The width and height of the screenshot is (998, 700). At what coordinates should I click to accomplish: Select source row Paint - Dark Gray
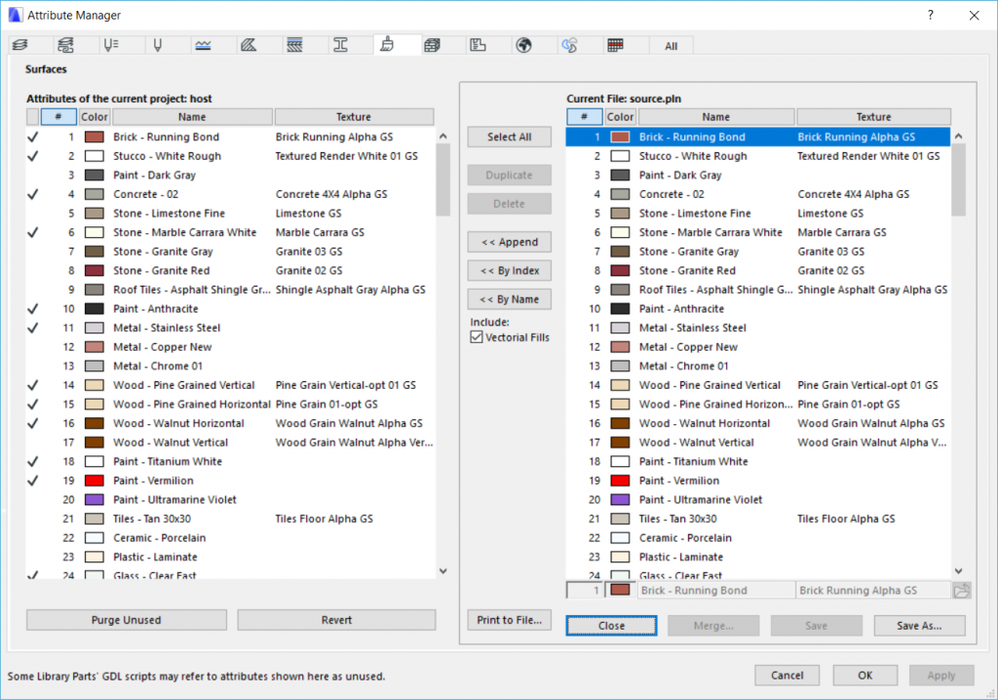coord(758,175)
